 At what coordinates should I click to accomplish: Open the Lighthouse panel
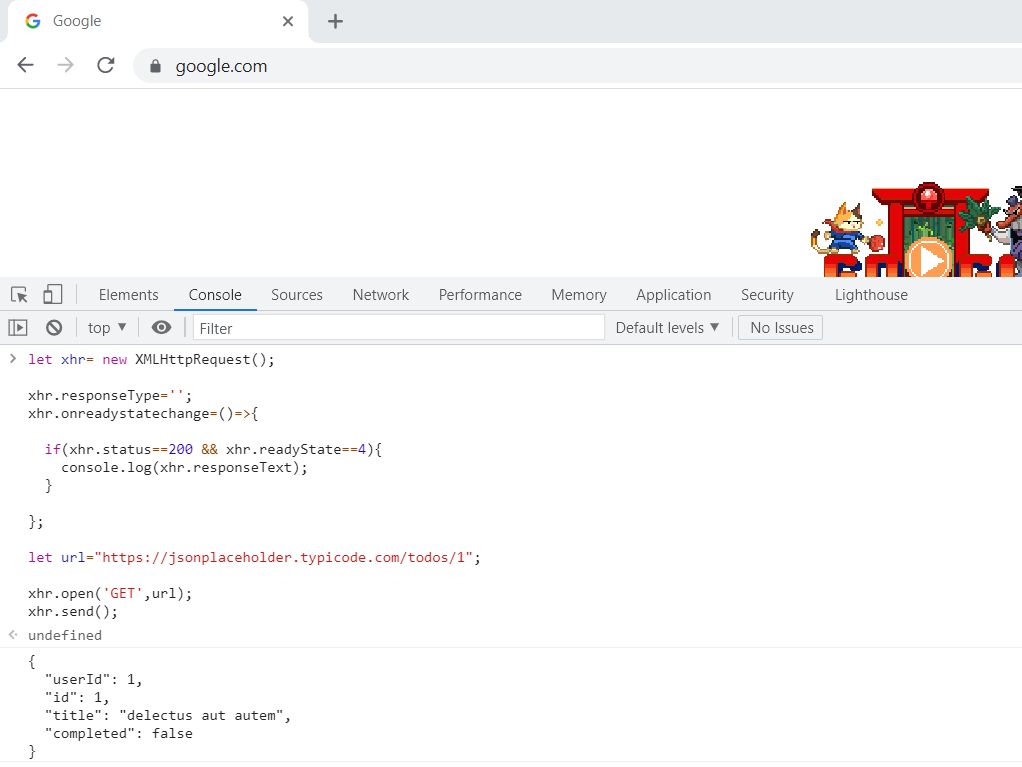(870, 294)
